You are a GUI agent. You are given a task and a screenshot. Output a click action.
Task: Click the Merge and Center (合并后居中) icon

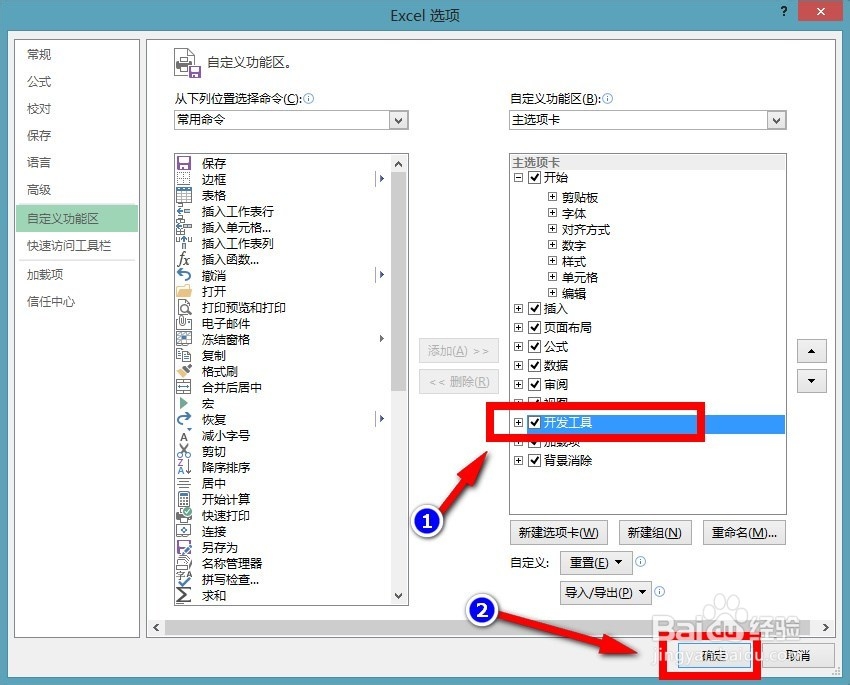(x=184, y=387)
